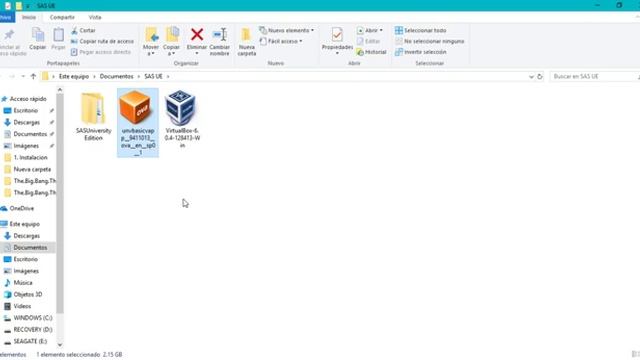640x360 pixels.
Task: Select the VirtualBox installer file
Action: (x=182, y=119)
